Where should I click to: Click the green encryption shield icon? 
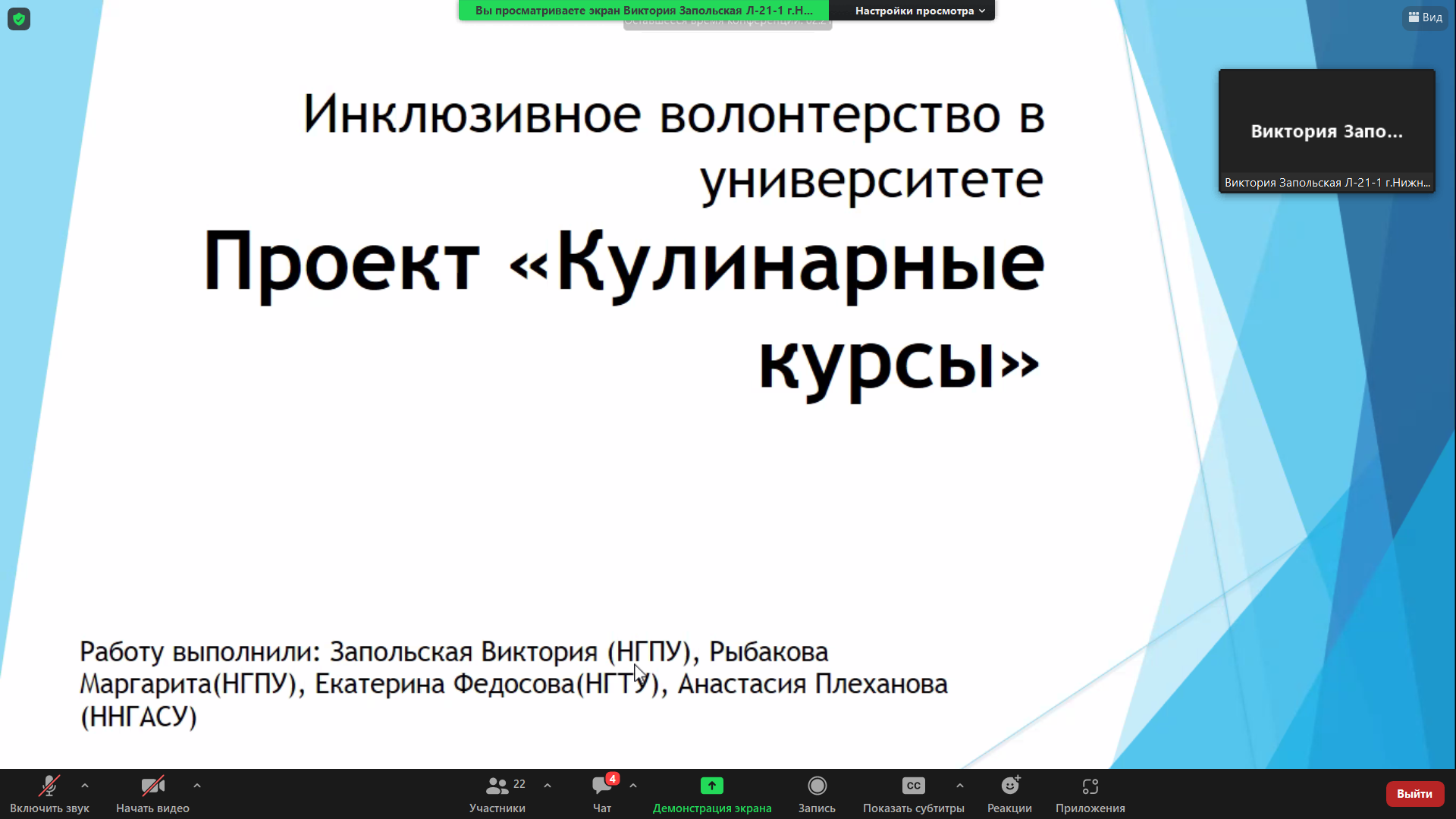click(x=19, y=19)
